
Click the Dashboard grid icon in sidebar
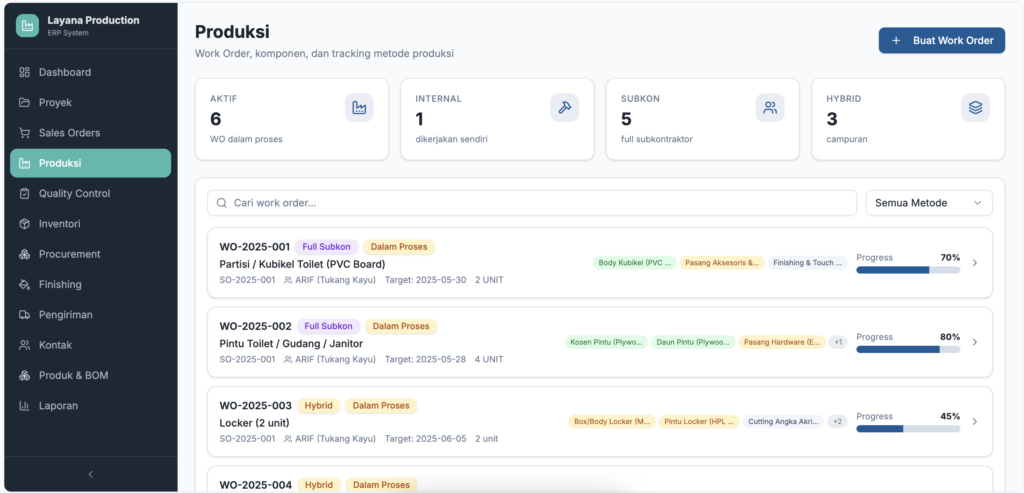pos(25,72)
